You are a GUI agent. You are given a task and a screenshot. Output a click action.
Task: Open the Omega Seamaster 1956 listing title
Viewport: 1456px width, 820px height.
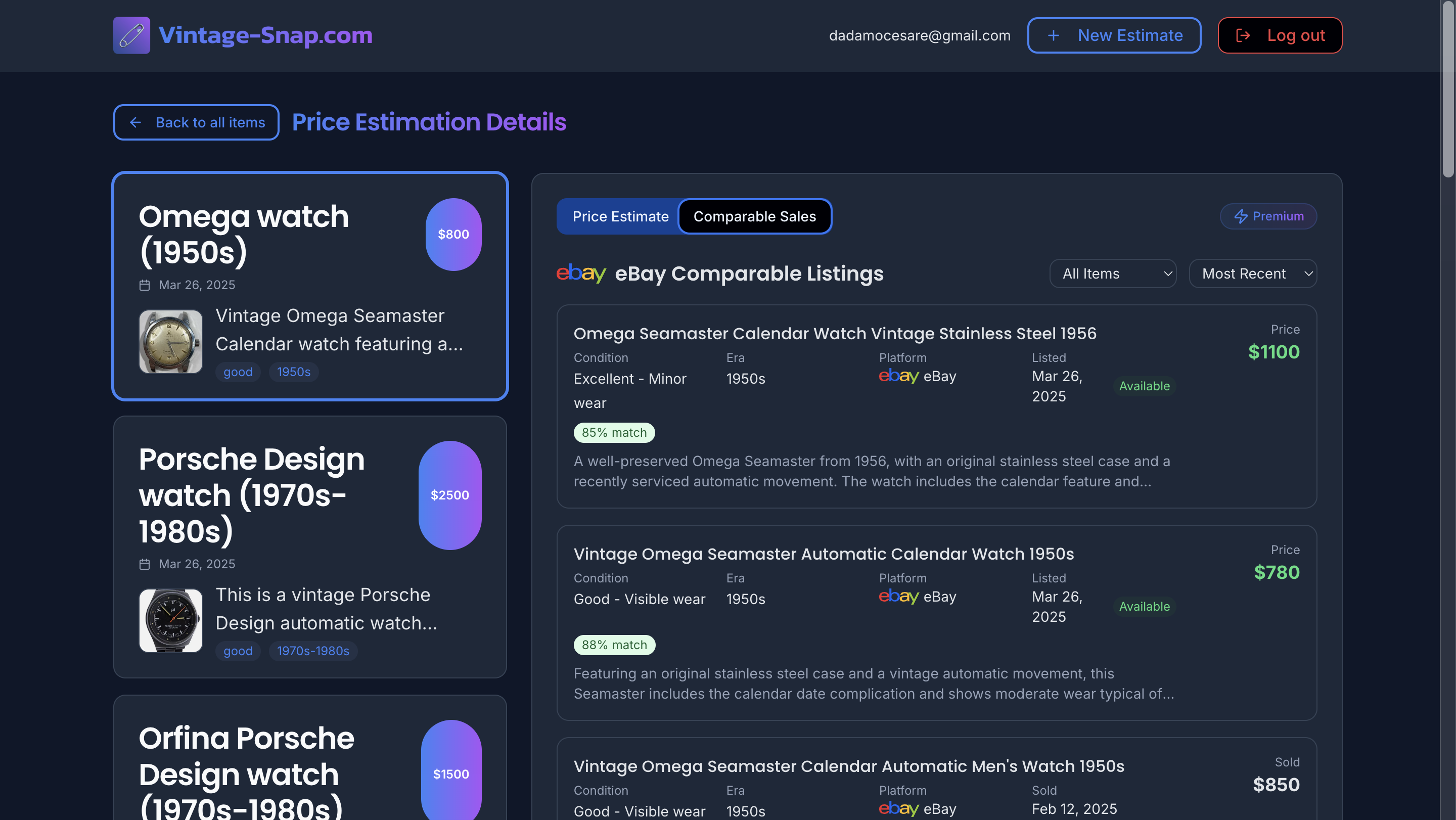(x=834, y=334)
